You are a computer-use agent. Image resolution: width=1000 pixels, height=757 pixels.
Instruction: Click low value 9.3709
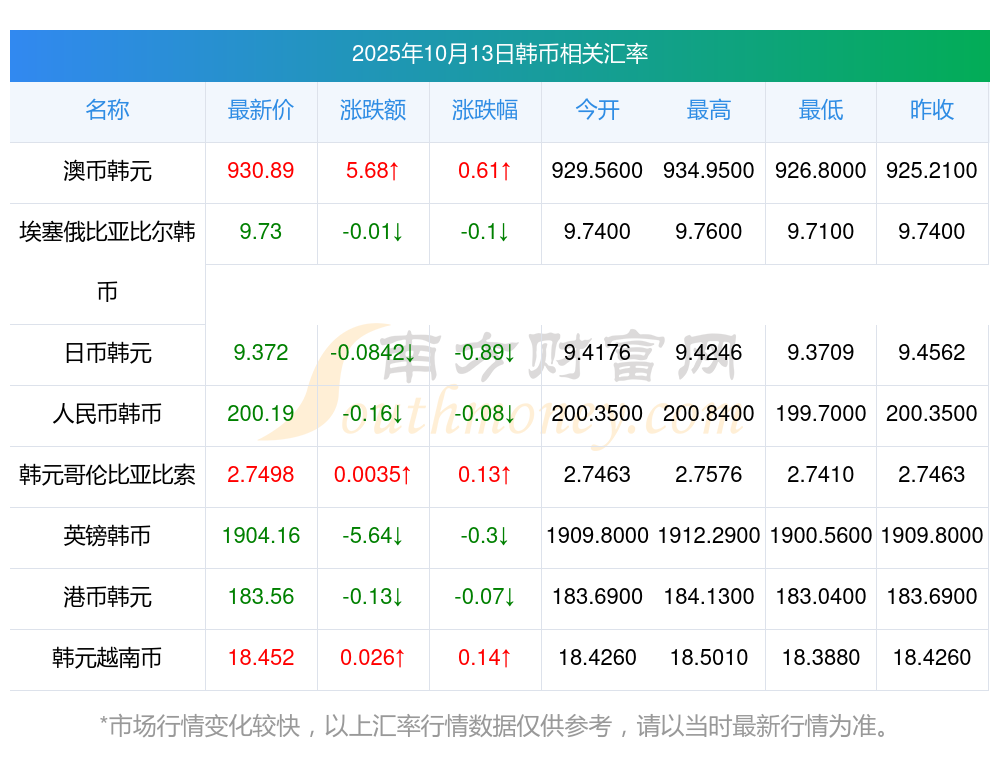tap(821, 353)
